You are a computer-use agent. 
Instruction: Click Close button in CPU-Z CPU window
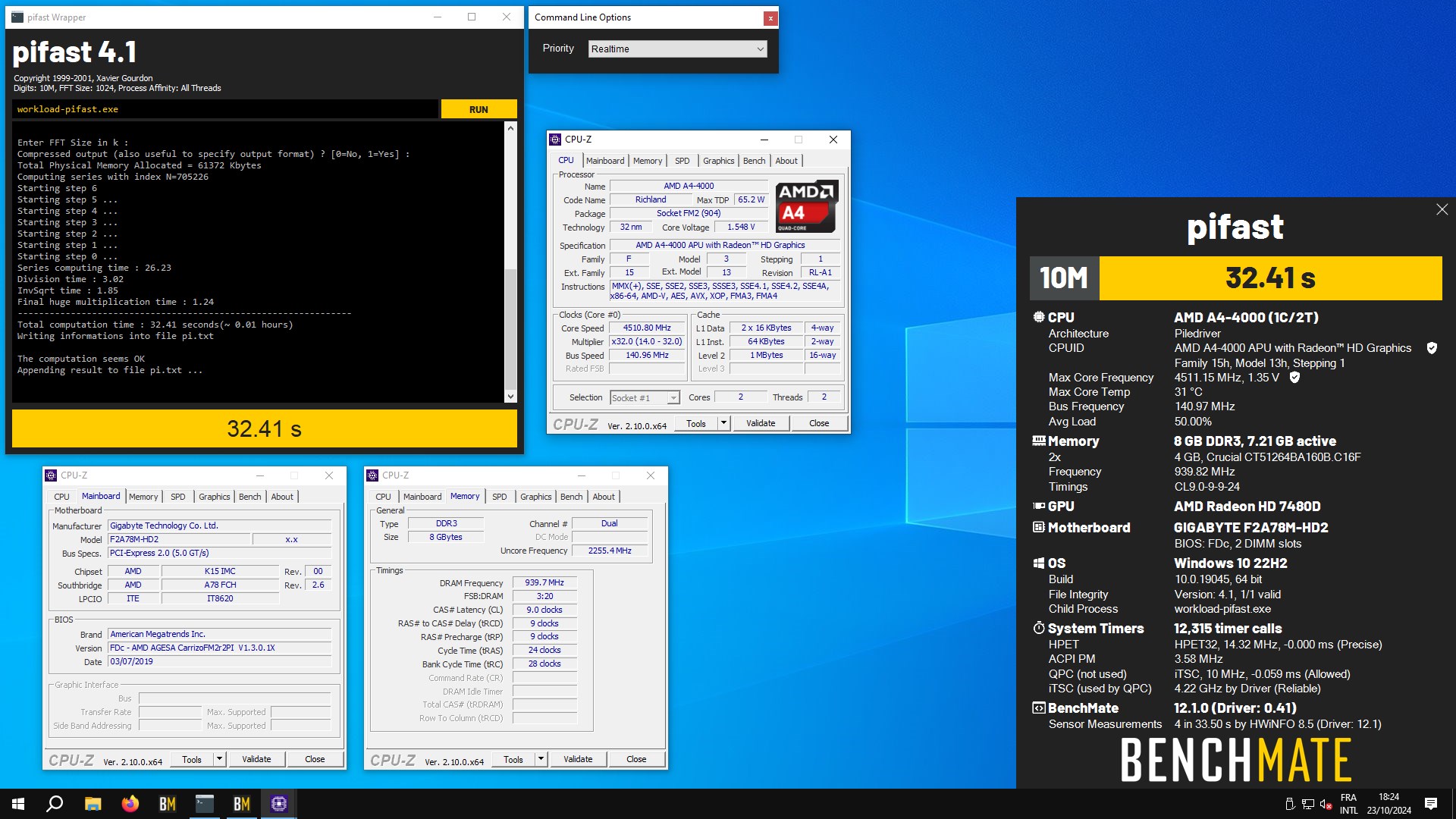click(819, 423)
